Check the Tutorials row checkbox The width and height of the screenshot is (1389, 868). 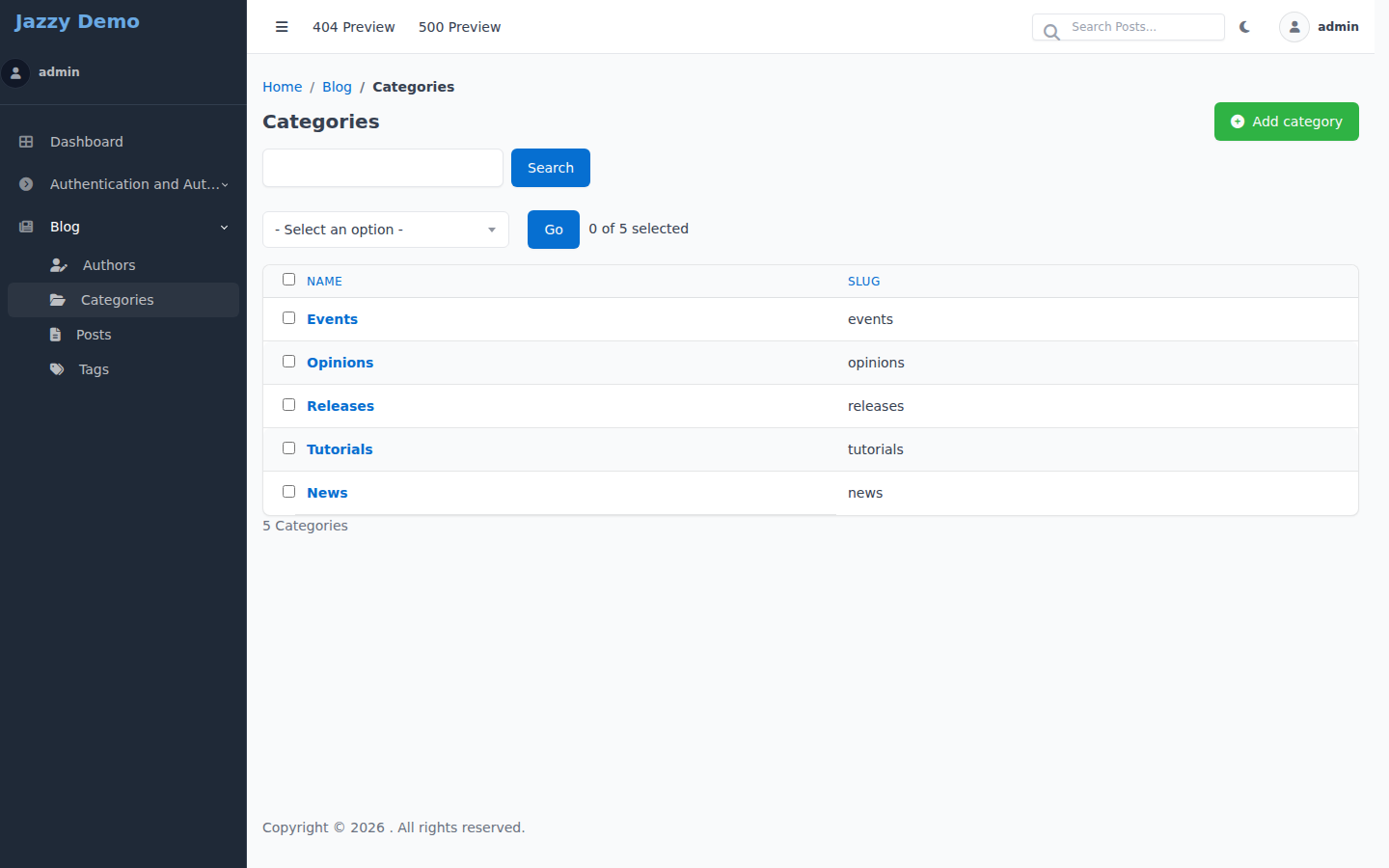click(x=288, y=448)
